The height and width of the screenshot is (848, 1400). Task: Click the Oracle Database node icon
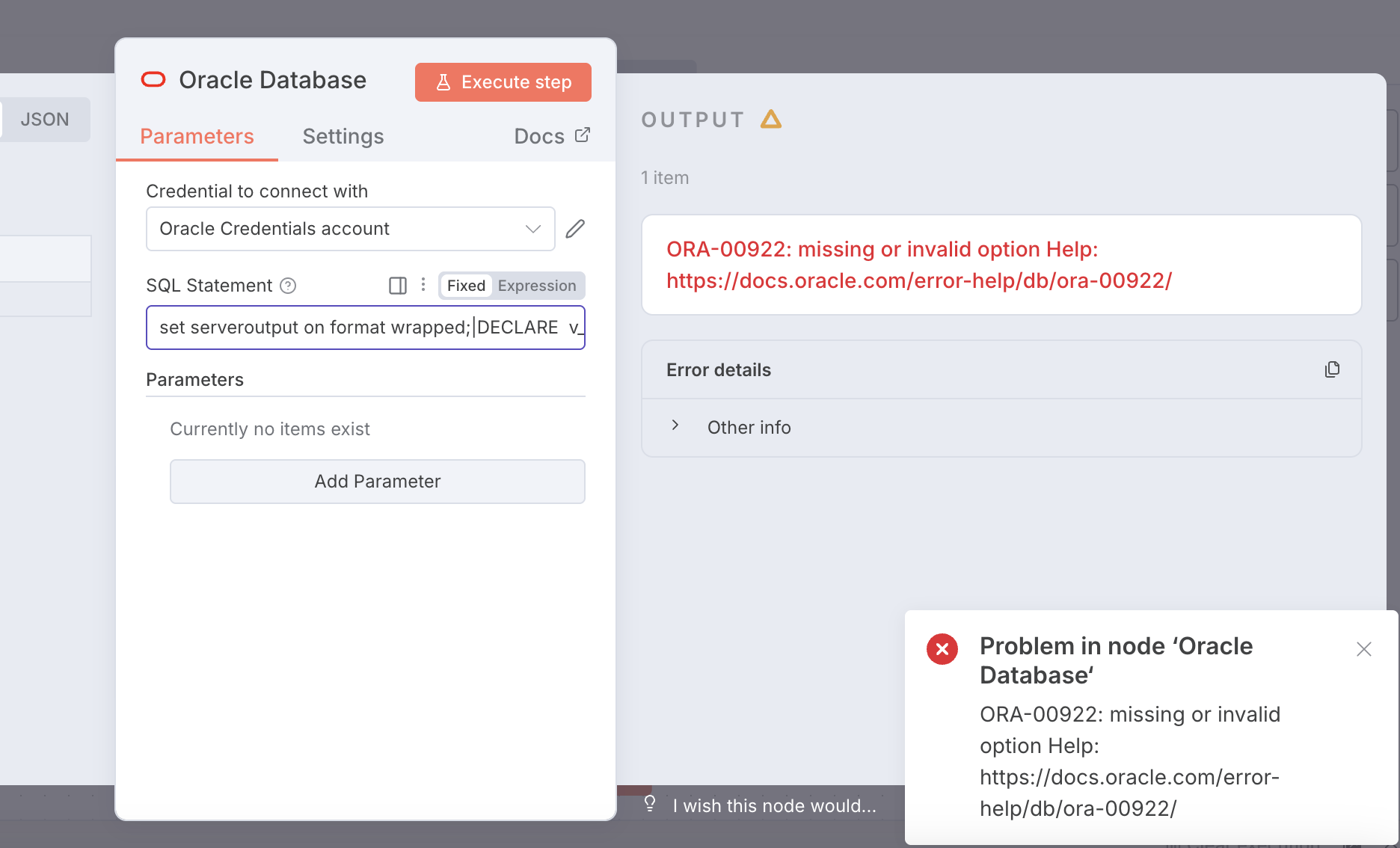(x=153, y=79)
